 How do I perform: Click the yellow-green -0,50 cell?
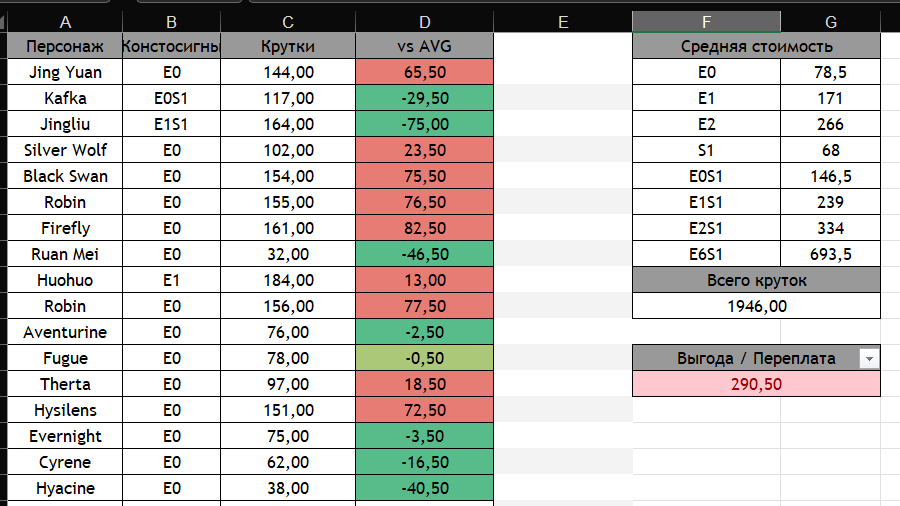click(x=425, y=358)
